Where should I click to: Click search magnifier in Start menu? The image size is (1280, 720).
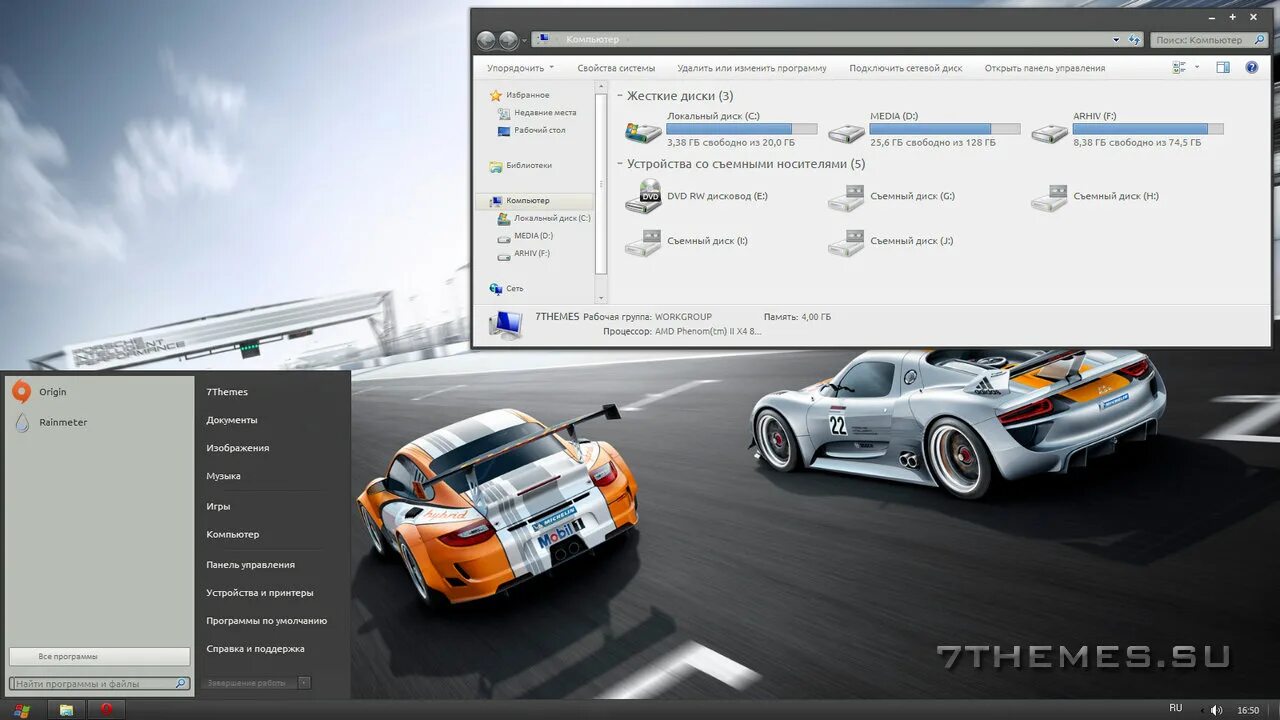[181, 684]
